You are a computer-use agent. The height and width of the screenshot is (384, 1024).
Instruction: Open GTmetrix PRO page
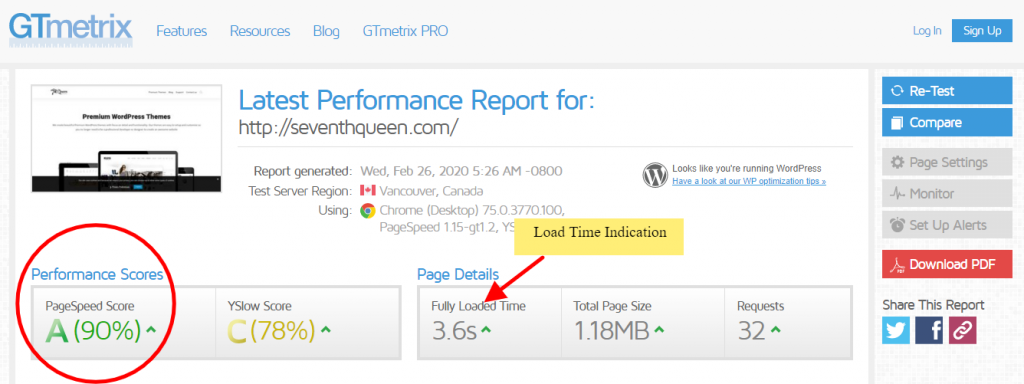[406, 31]
